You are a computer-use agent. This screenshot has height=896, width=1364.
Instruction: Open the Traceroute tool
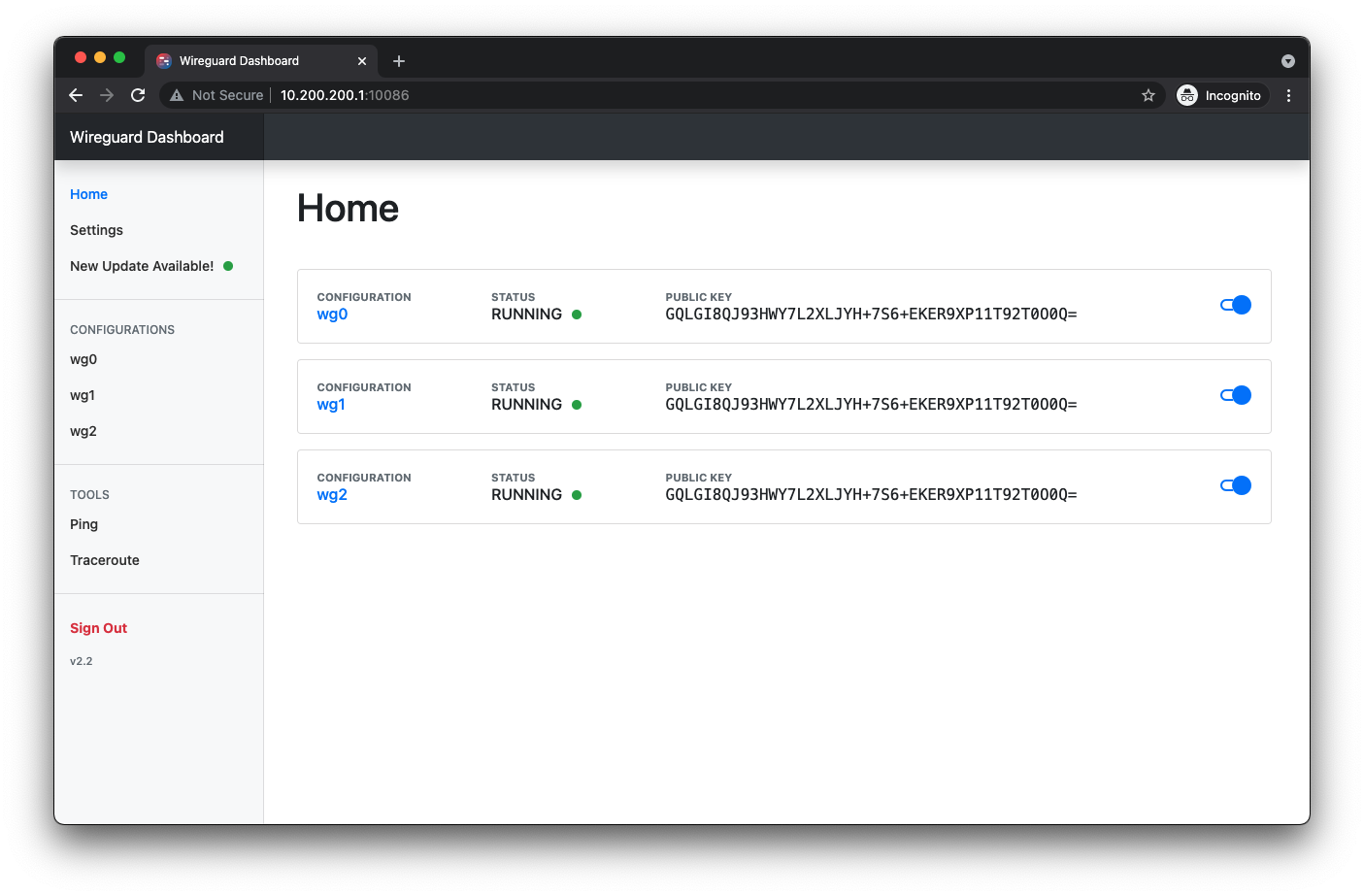click(x=105, y=560)
